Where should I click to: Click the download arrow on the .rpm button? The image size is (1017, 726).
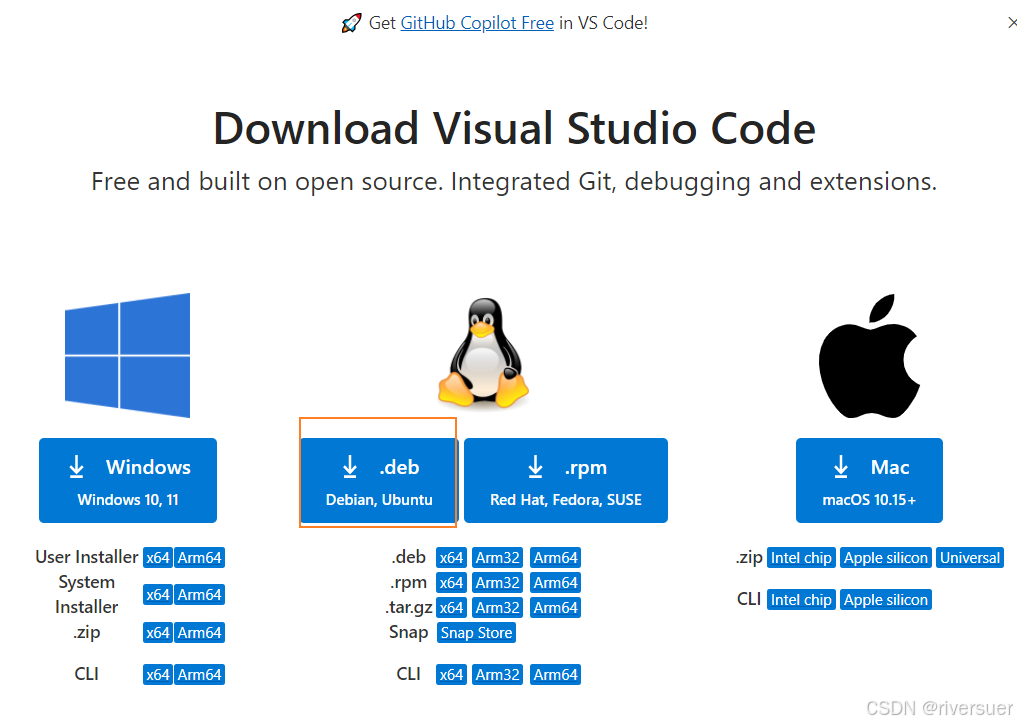coord(537,466)
